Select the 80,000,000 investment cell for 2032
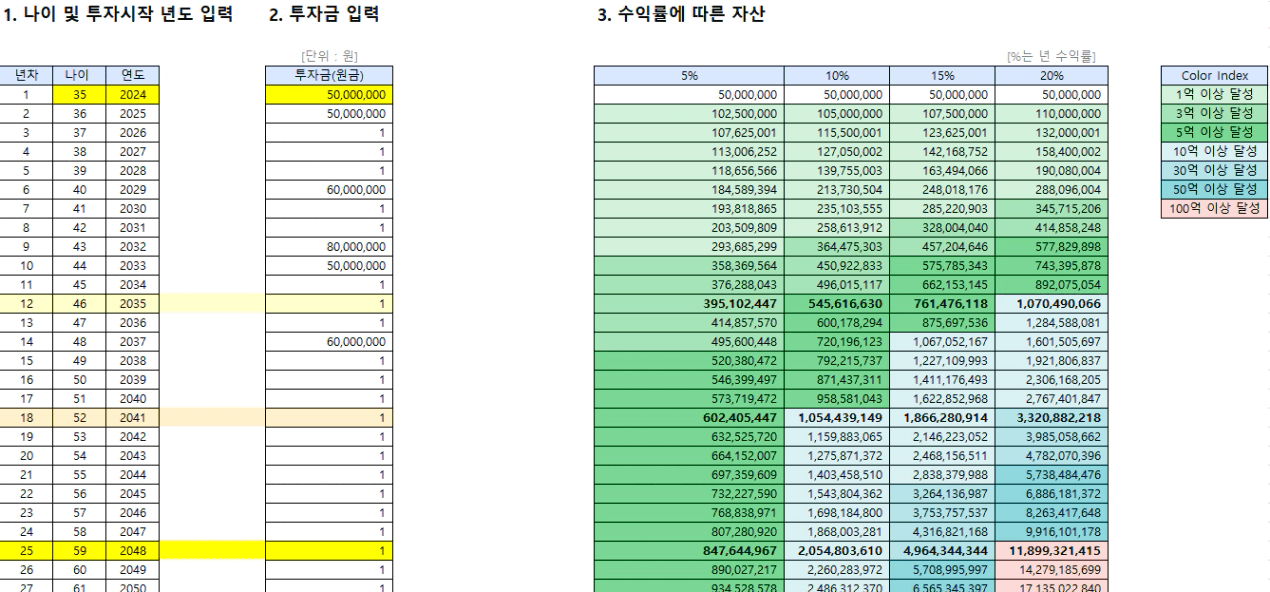Viewport: 1270px width, 592px height. [x=329, y=246]
